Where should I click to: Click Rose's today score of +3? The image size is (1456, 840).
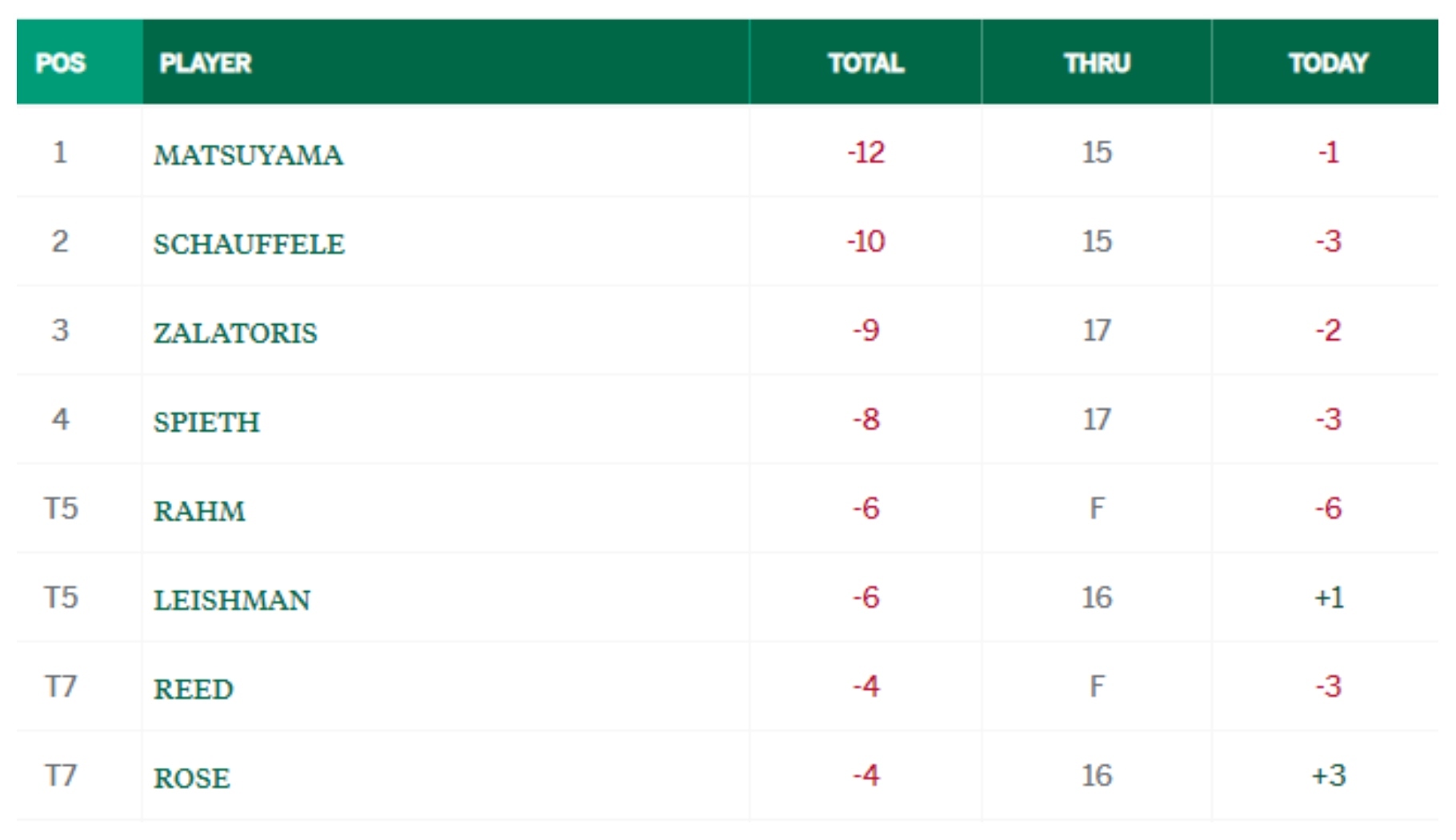[1328, 775]
